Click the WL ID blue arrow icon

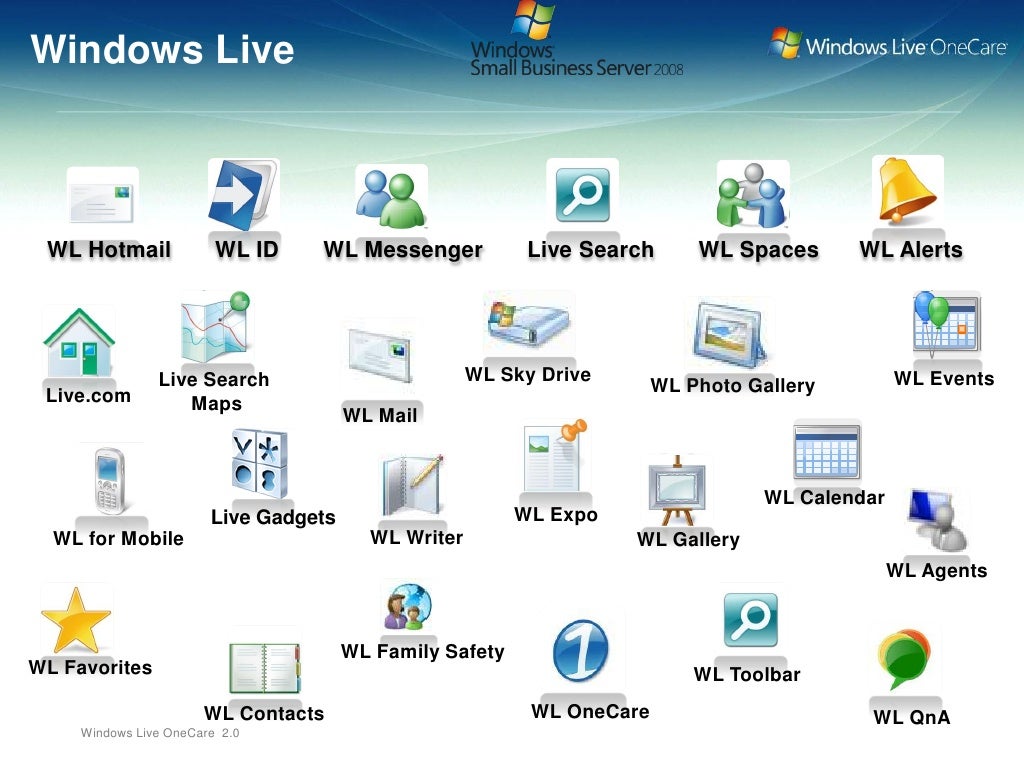243,195
